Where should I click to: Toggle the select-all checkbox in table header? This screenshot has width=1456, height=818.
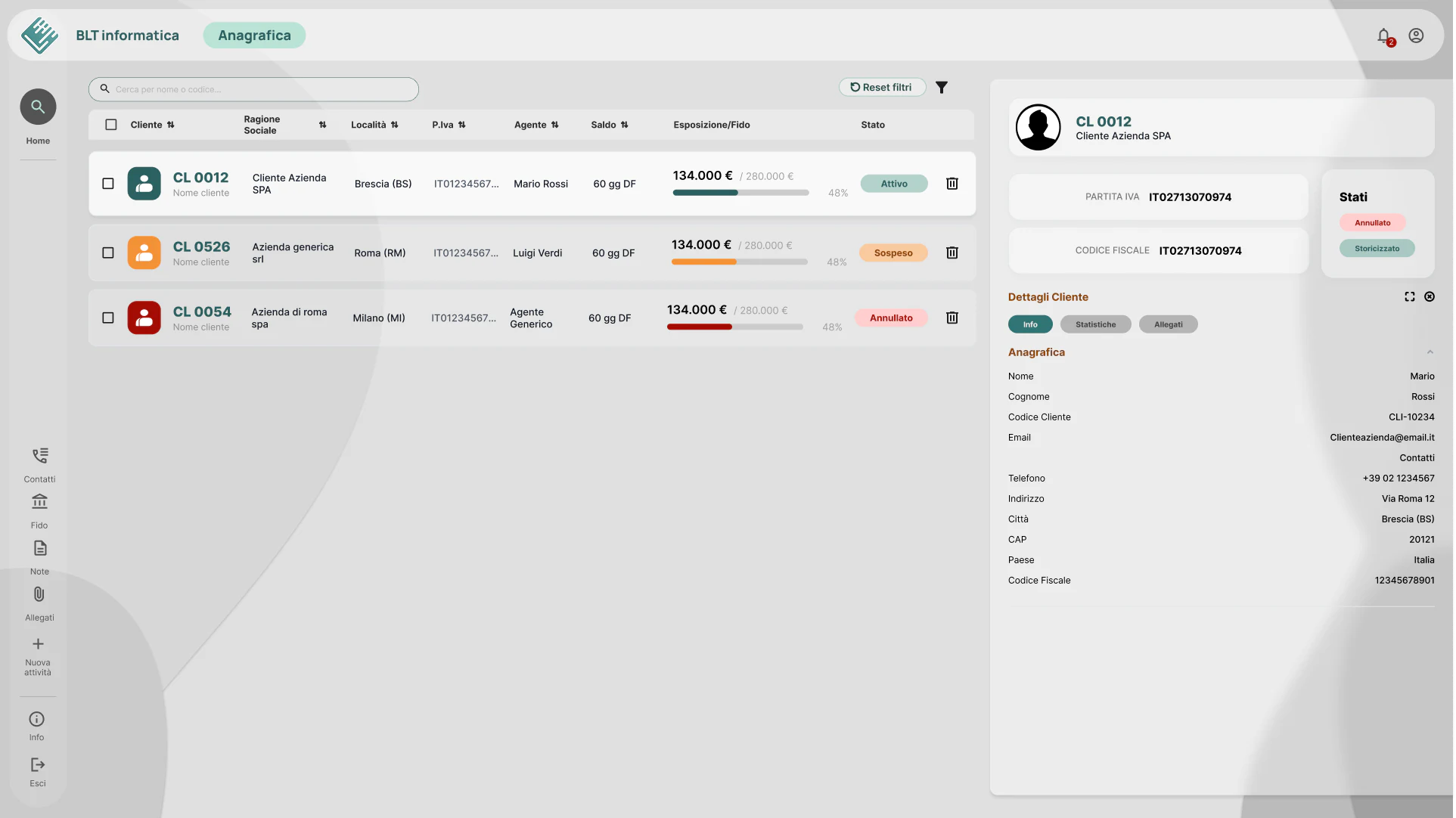pos(111,125)
